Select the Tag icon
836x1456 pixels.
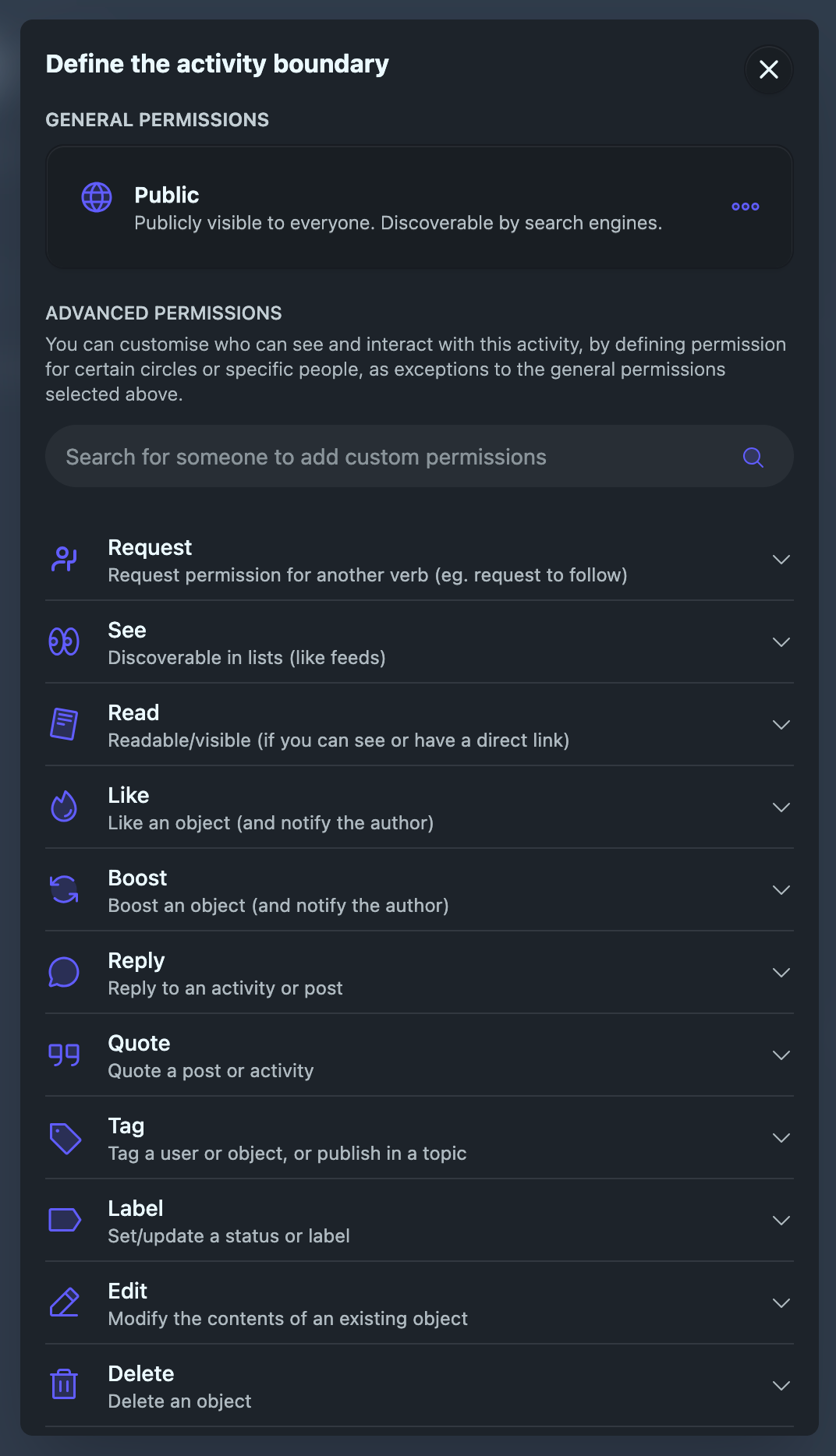pos(65,1137)
